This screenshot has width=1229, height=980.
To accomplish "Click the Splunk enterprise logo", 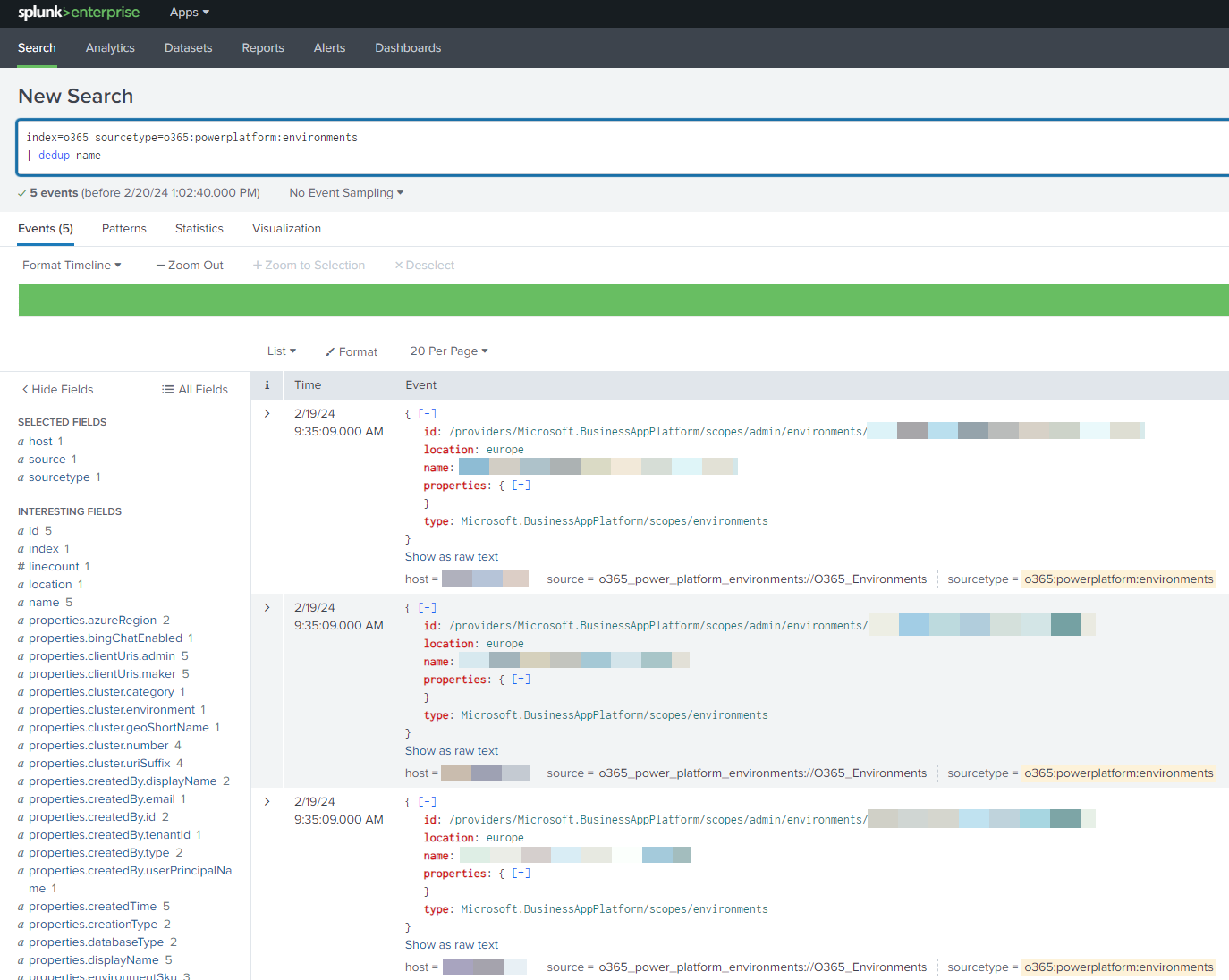I will (x=79, y=13).
